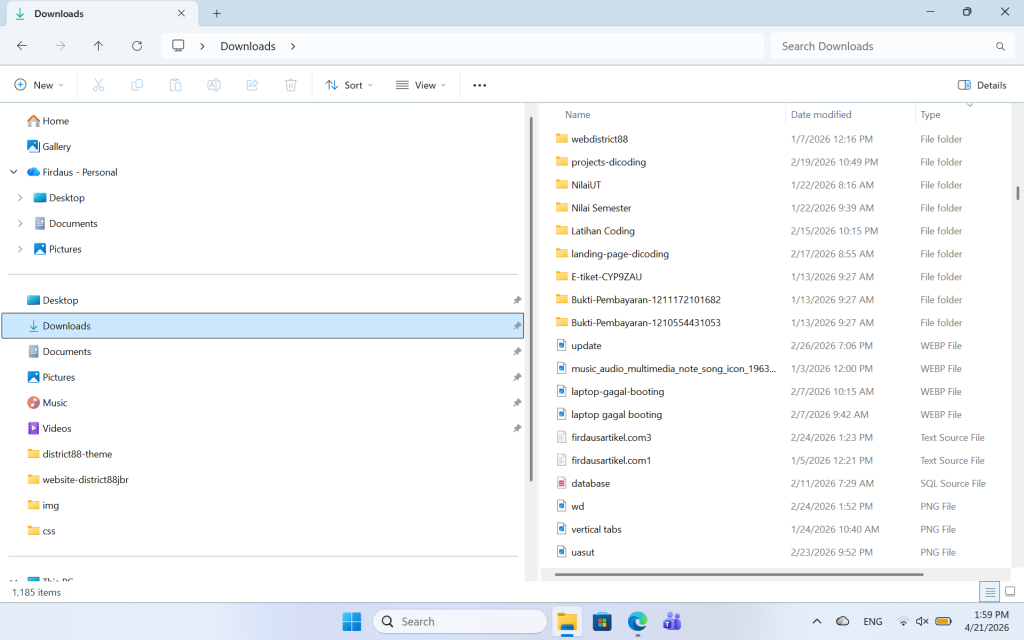Copy with the toolbar Copy icon
Screen dimensions: 1024x640
coord(137,85)
